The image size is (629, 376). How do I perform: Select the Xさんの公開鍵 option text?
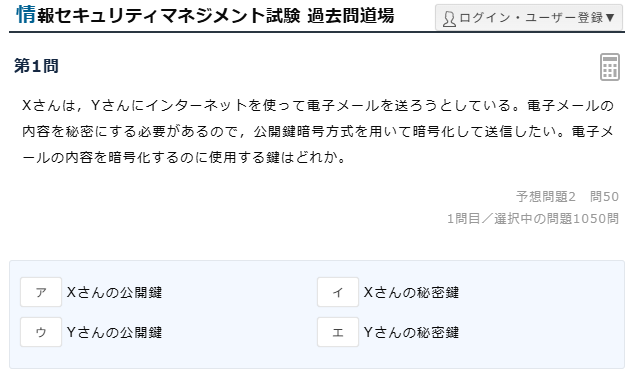114,292
